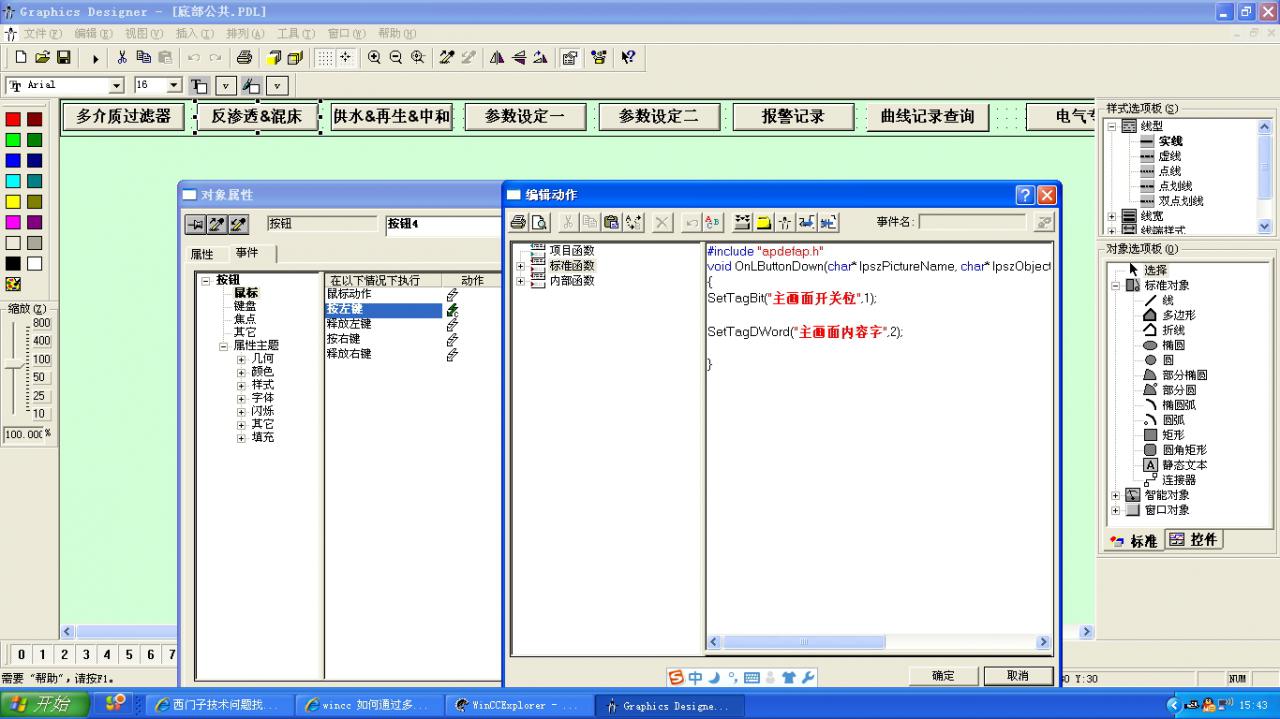Toggle the snap to grid icon in toolbar

point(346,58)
